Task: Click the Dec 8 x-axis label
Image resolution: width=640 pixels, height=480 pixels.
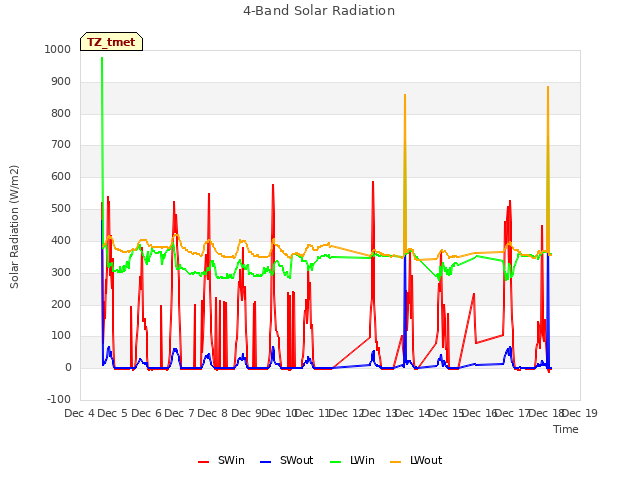Action: pos(213,413)
